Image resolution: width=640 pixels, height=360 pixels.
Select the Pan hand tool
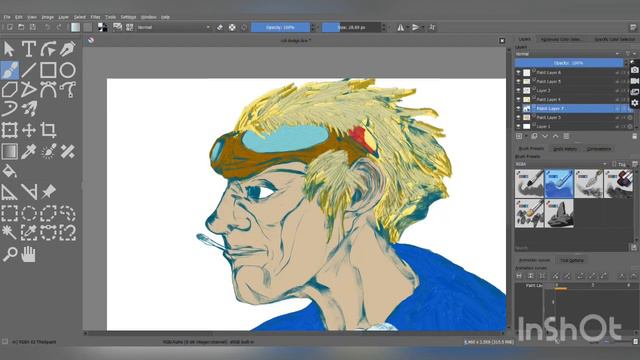coord(29,254)
